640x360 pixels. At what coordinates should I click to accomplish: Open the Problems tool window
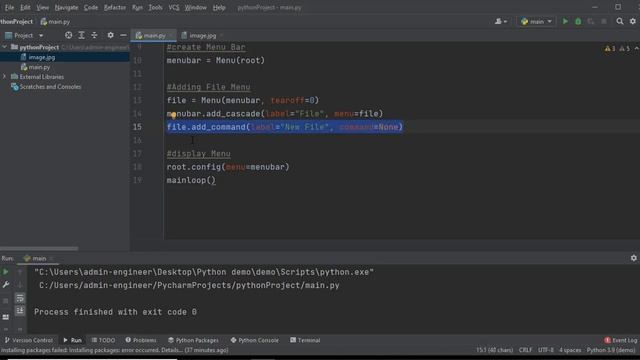[x=141, y=340]
